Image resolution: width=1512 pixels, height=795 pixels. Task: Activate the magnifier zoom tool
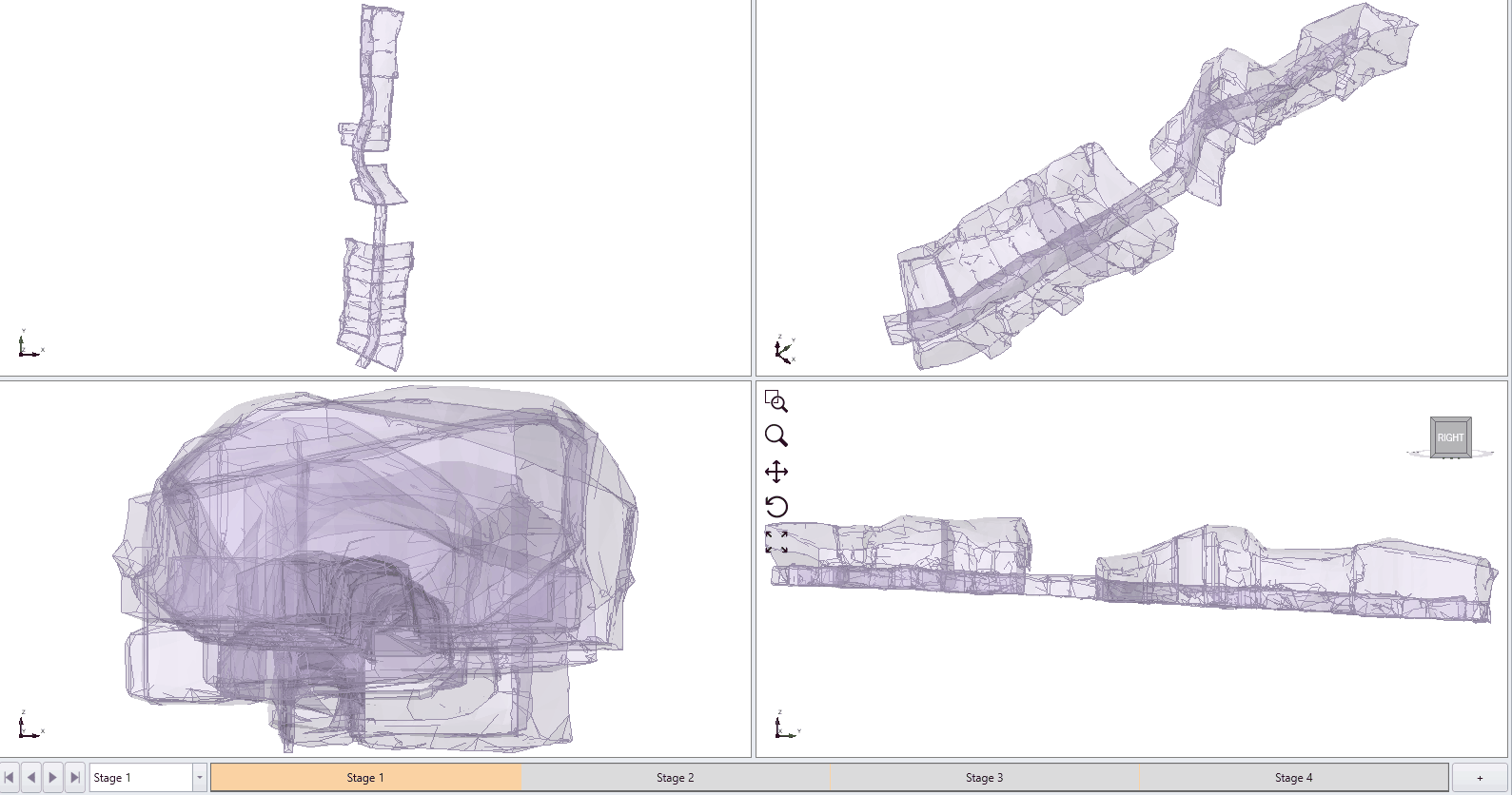point(776,436)
